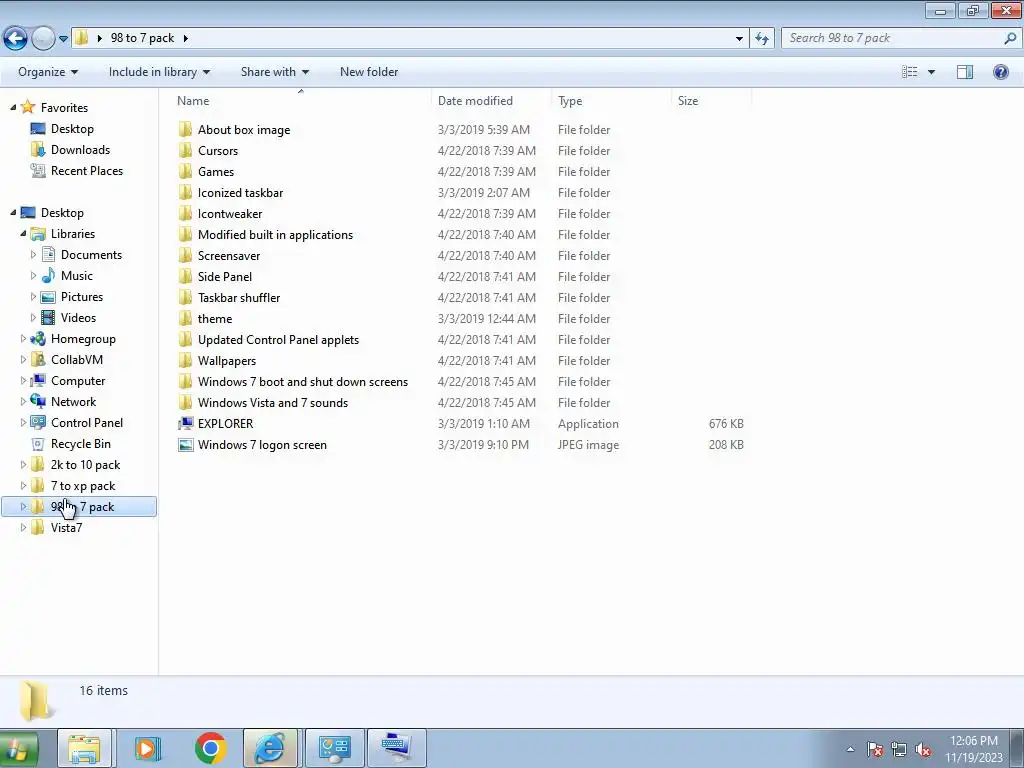Image resolution: width=1024 pixels, height=768 pixels.
Task: Launch Google Chrome from taskbar
Action: coord(210,748)
